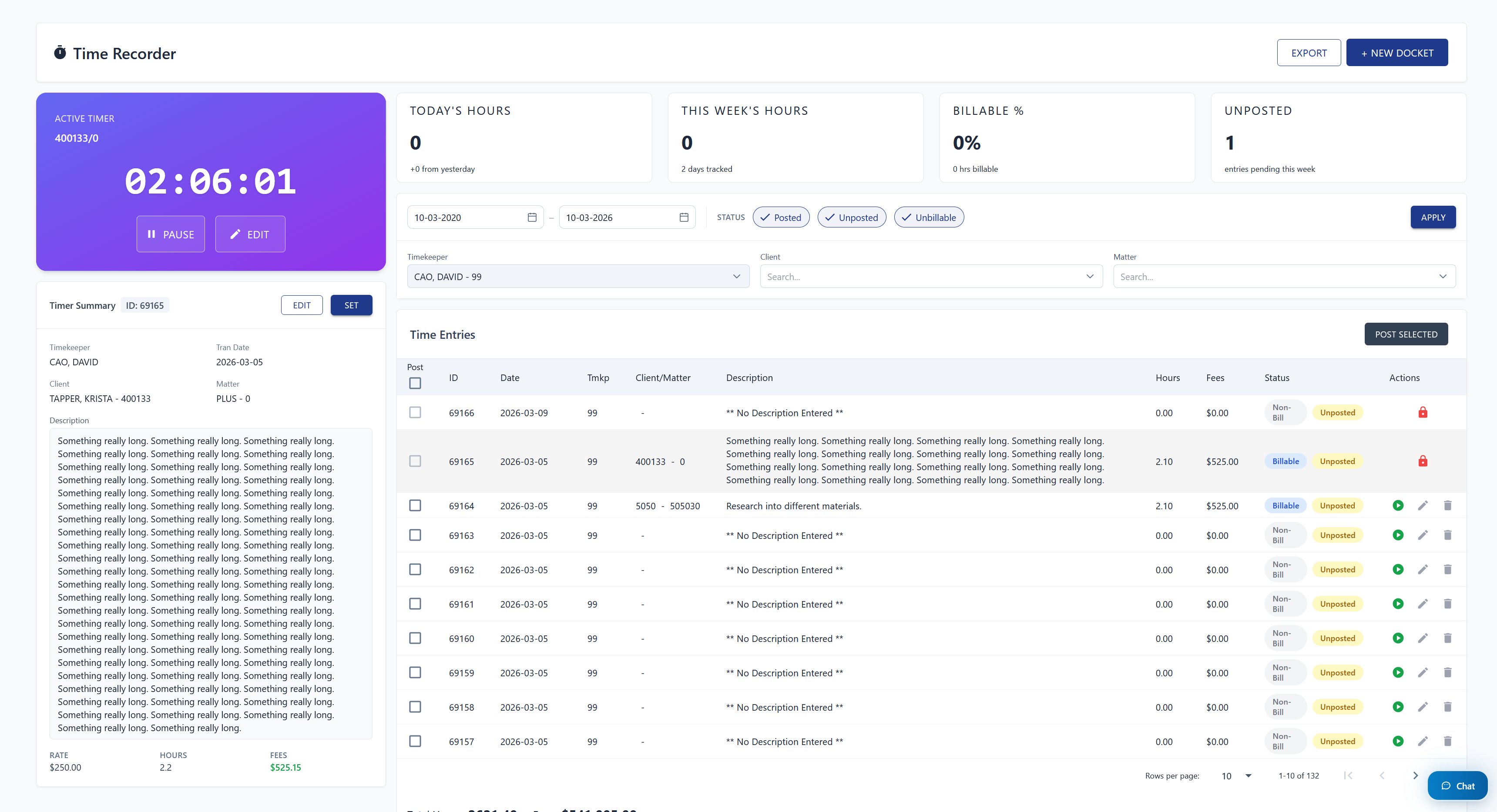Open end date calendar picker icon
The image size is (1497, 812).
683,217
